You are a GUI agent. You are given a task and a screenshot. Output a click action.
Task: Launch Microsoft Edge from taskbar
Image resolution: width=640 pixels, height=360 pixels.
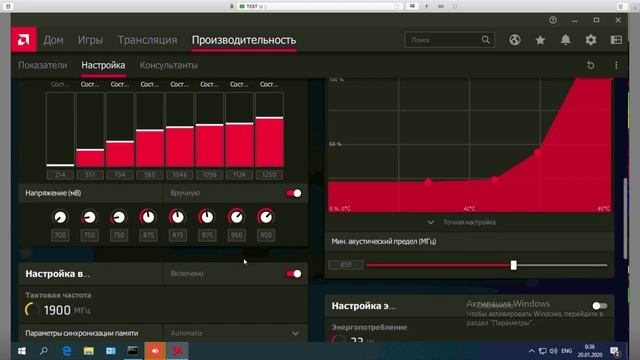coord(67,351)
